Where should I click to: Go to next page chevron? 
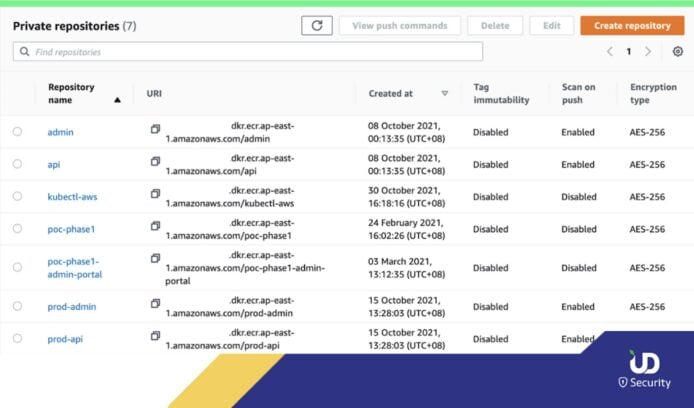[x=648, y=51]
